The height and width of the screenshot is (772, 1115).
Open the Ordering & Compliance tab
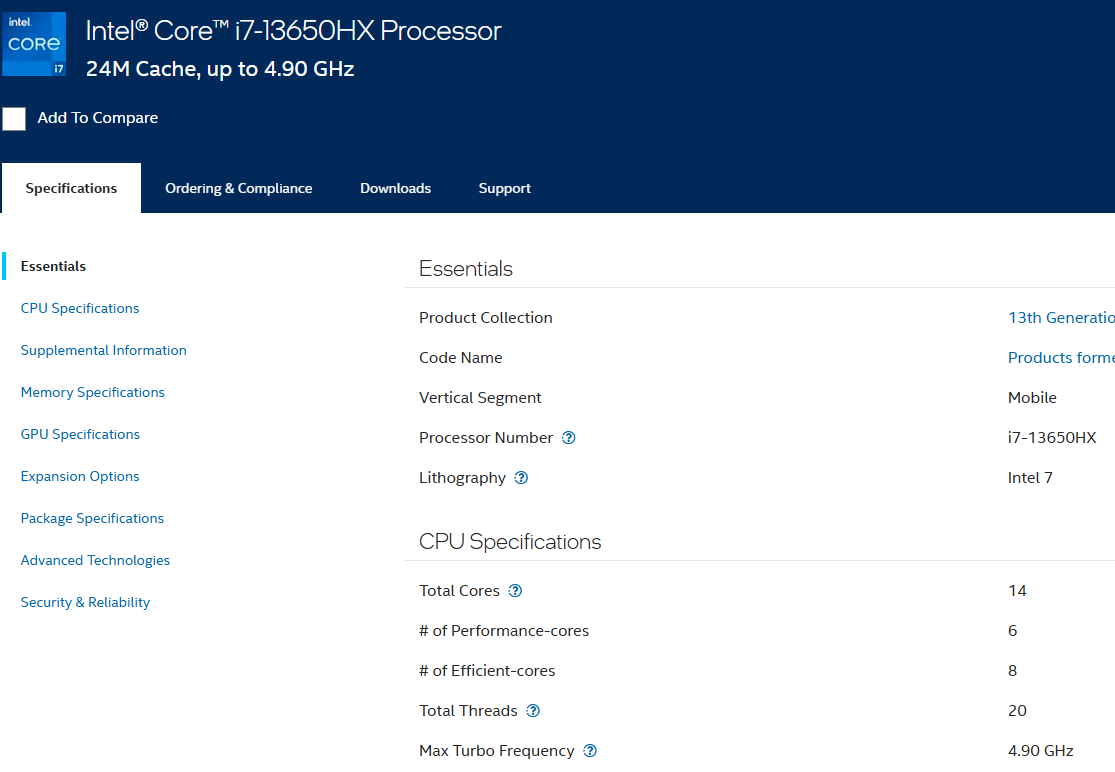coord(238,188)
